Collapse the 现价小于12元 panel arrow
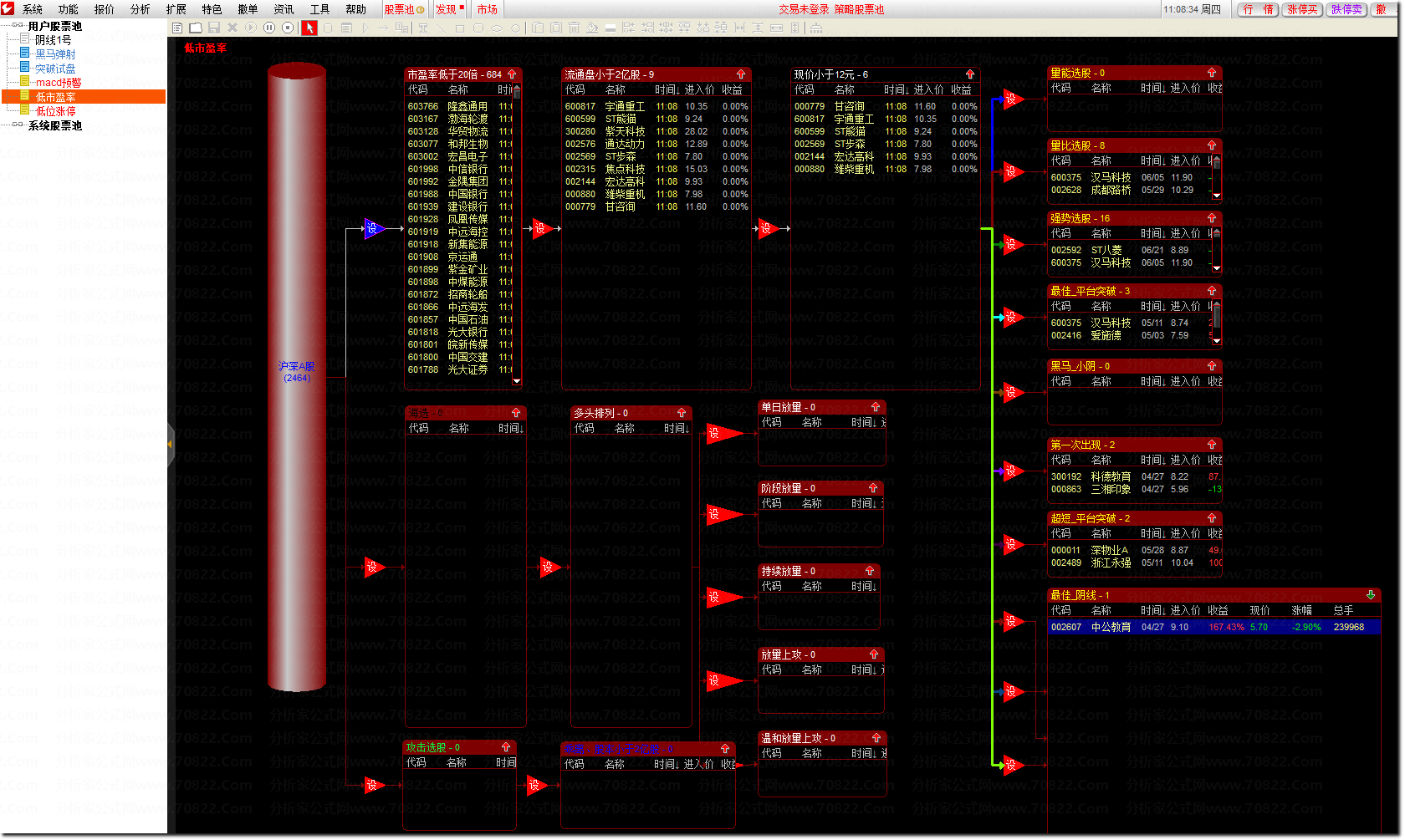Screen dimensions: 1405x840 (x=970, y=74)
